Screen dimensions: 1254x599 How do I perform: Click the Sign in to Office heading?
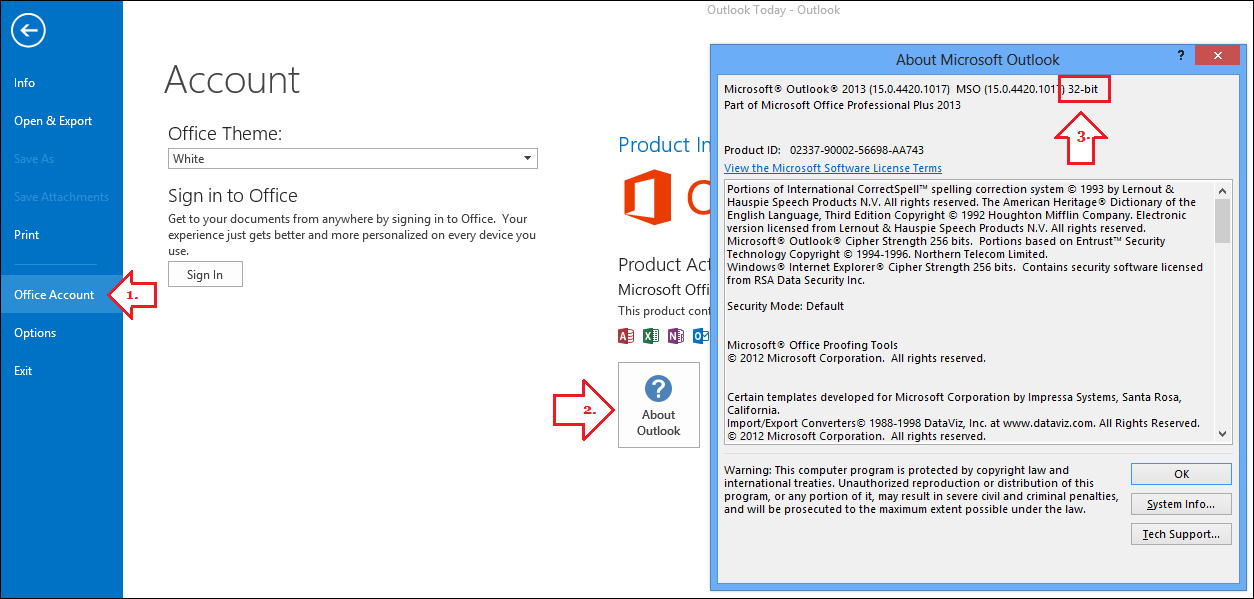pyautogui.click(x=233, y=195)
